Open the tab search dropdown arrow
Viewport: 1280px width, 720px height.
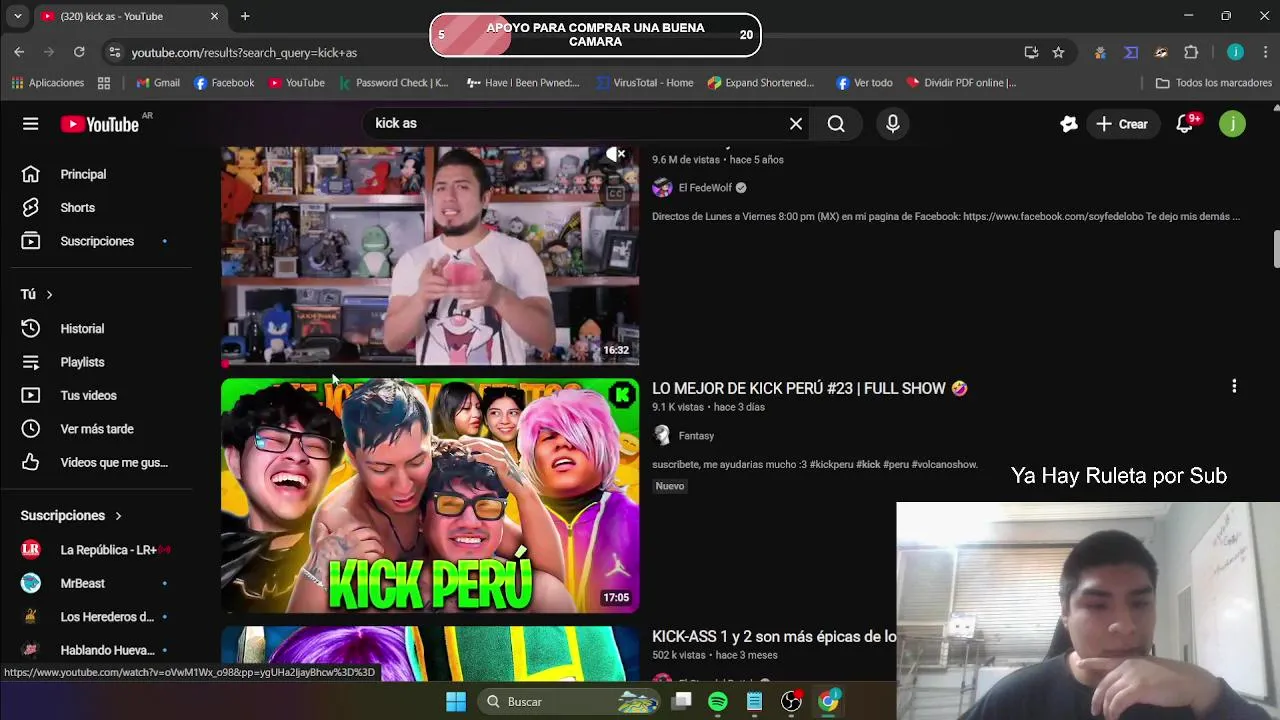click(17, 16)
